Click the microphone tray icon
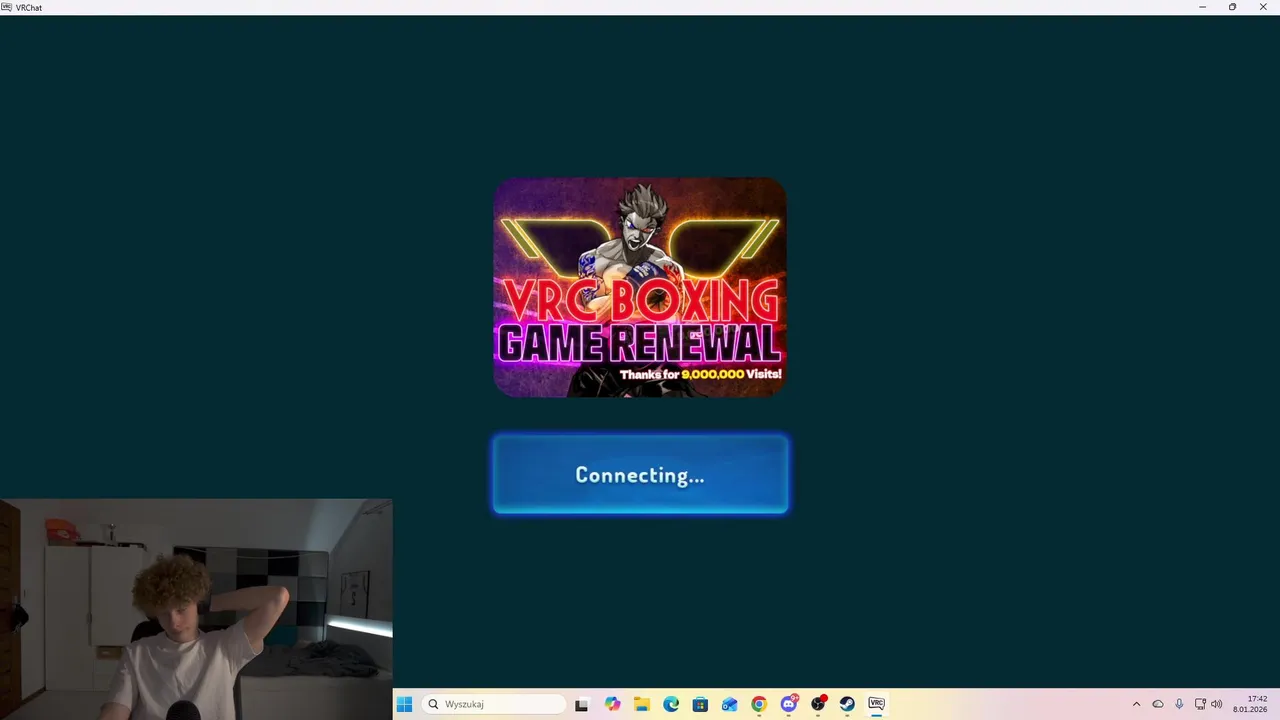1280x720 pixels. coord(1179,704)
